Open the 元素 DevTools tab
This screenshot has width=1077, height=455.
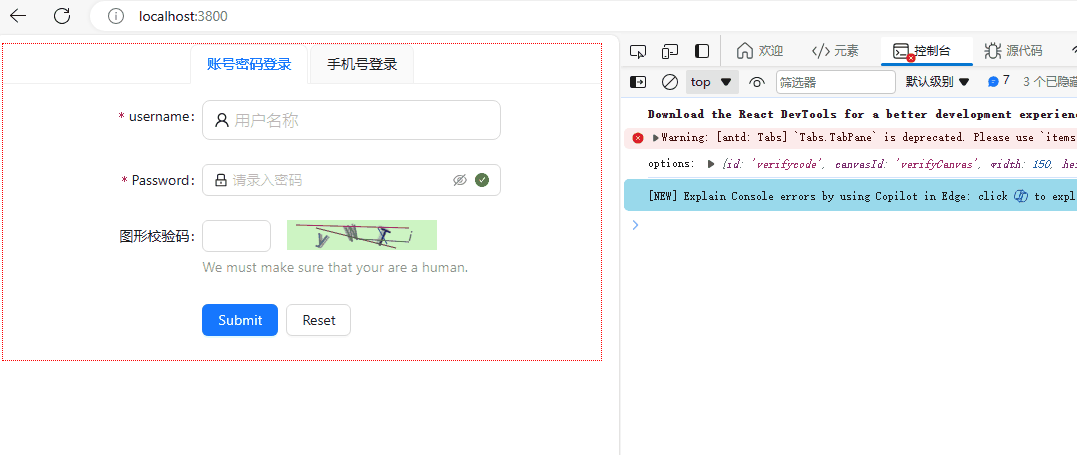835,51
